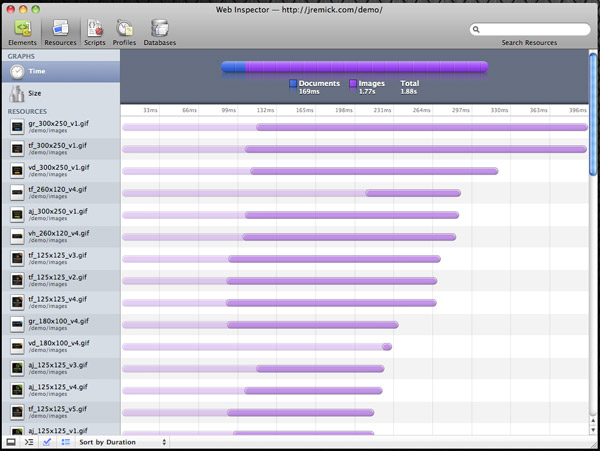Screen dimensions: 600x451
Task: Click aj_125x125_v4.gif file icon
Action: (17, 390)
